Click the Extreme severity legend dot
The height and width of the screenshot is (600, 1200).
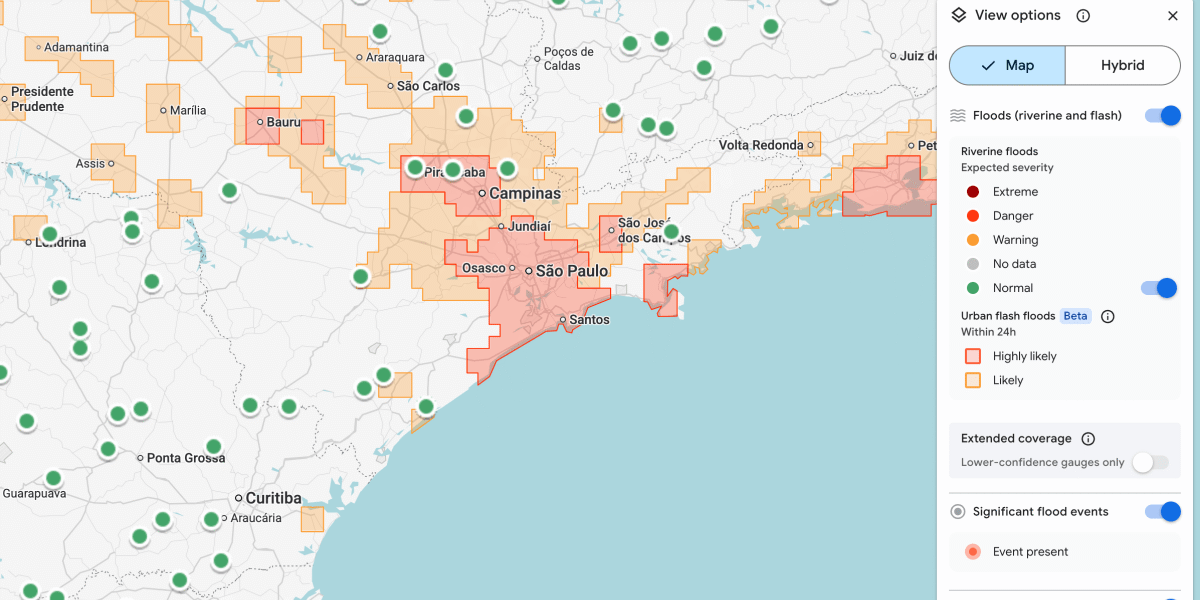click(973, 192)
